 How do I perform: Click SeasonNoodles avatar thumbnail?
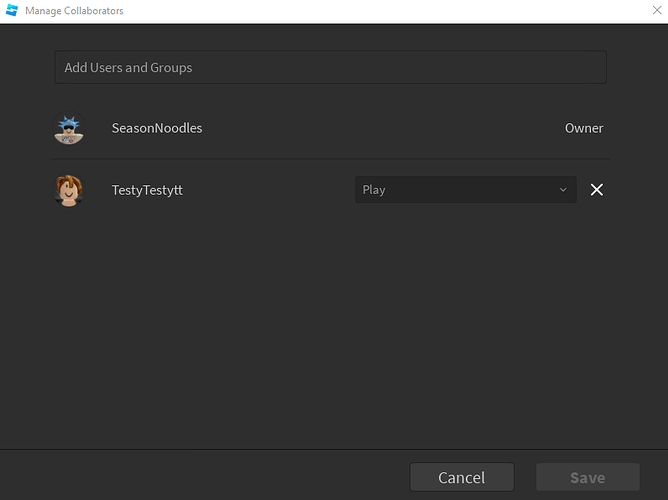point(69,128)
